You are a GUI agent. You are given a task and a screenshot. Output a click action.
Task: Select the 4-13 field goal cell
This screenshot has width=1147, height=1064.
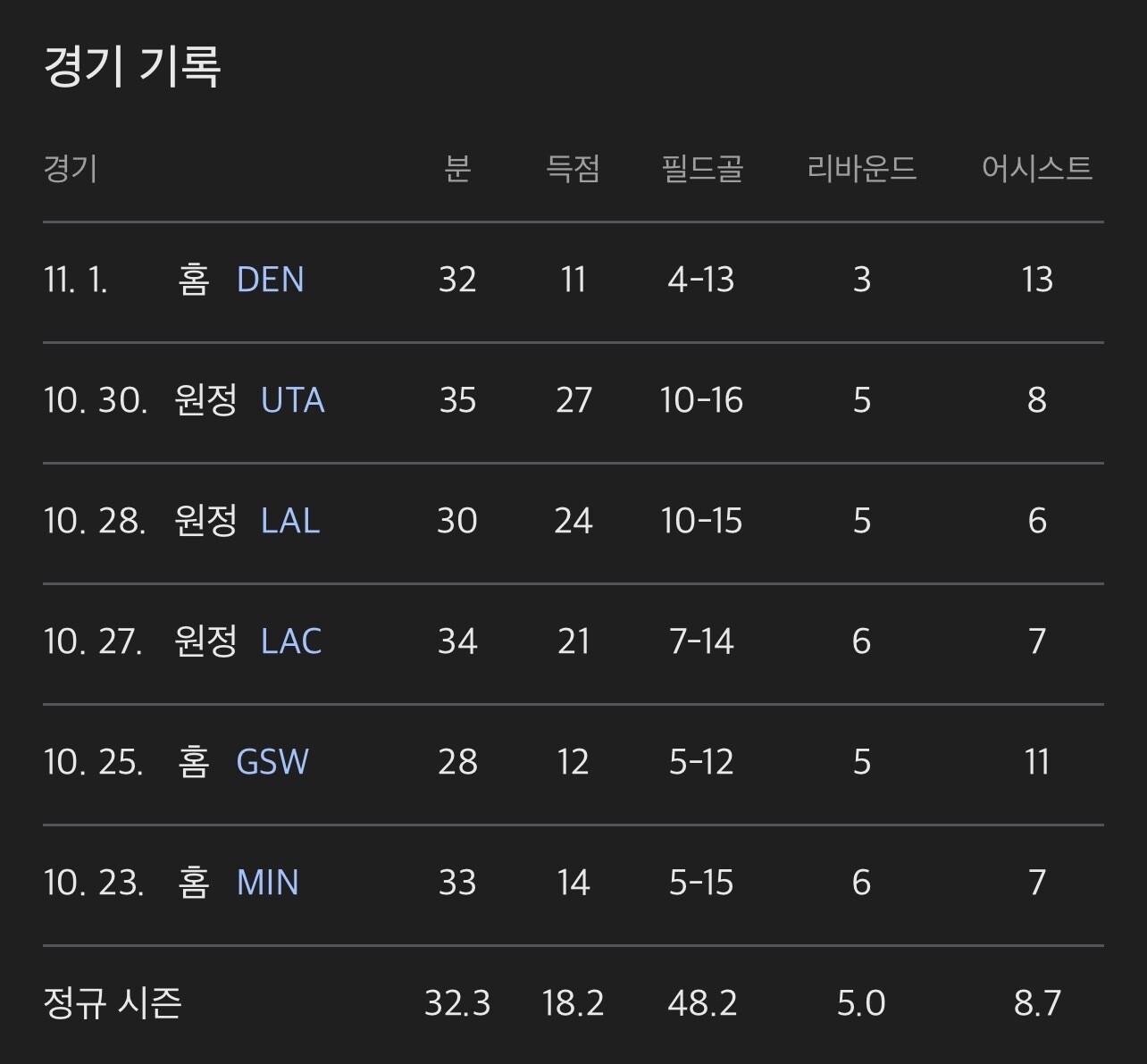pos(701,280)
